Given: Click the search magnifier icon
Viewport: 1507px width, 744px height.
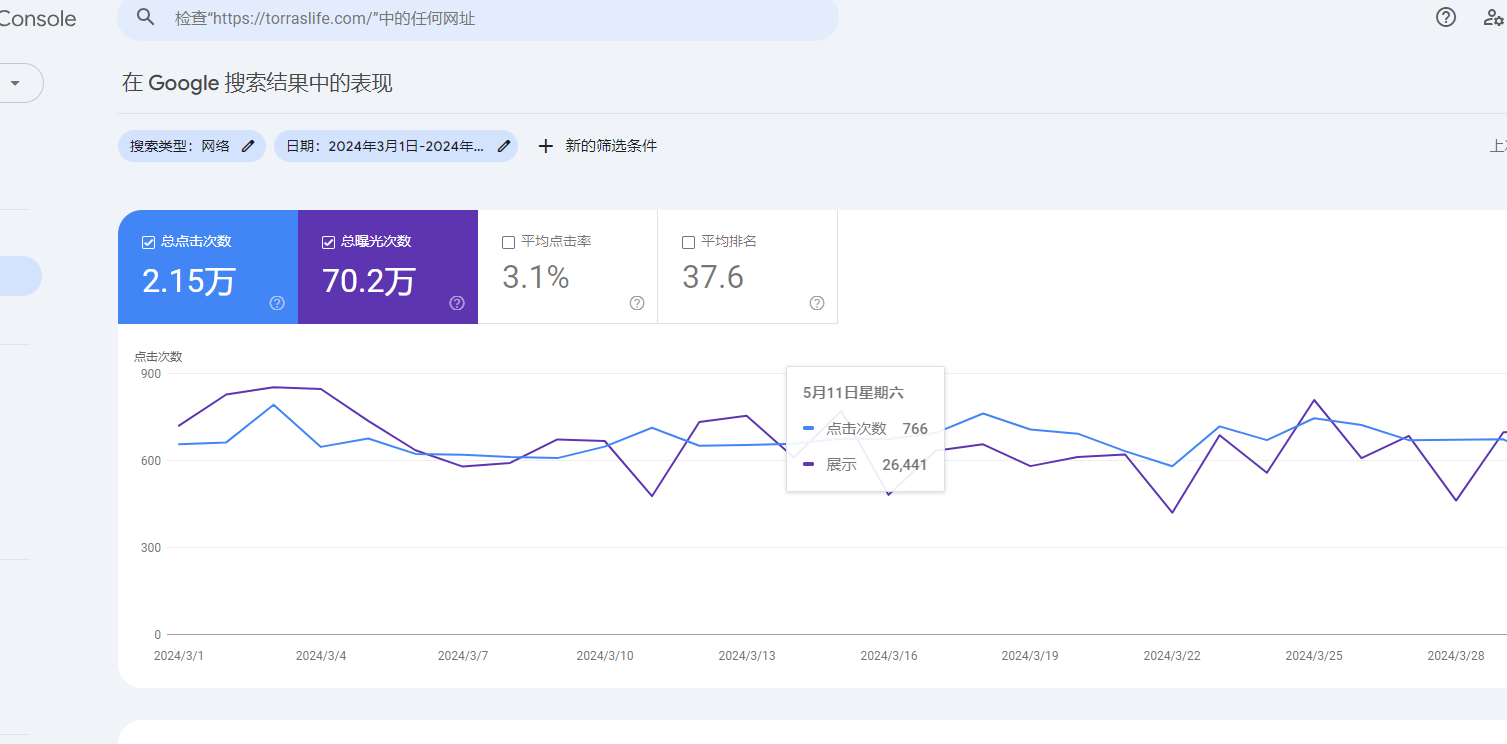Looking at the screenshot, I should [x=146, y=18].
